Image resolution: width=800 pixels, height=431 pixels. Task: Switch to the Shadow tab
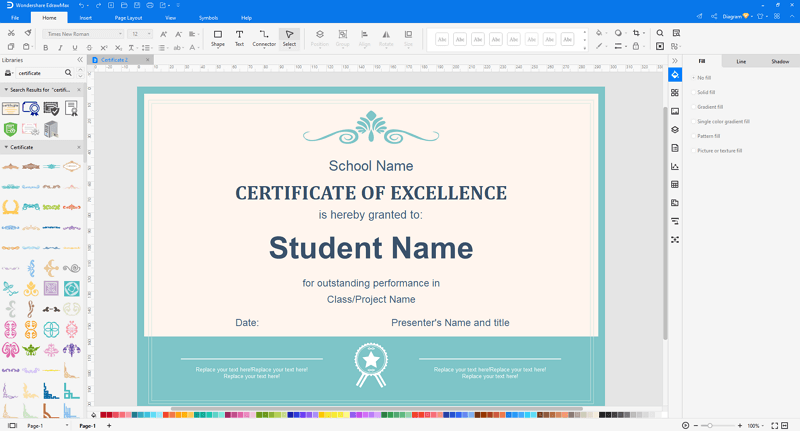point(780,62)
